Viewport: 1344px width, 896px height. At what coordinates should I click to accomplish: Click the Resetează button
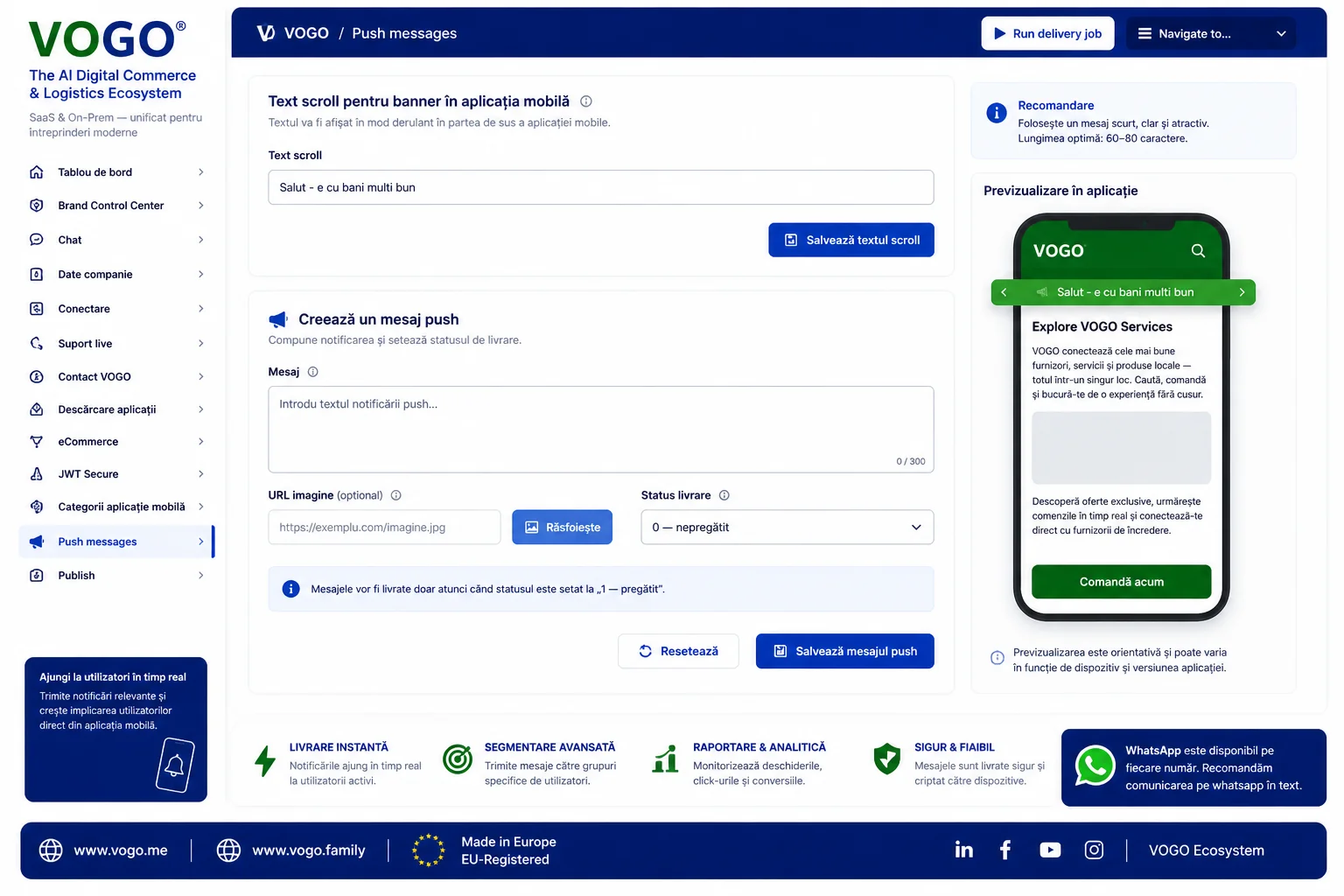(x=678, y=651)
